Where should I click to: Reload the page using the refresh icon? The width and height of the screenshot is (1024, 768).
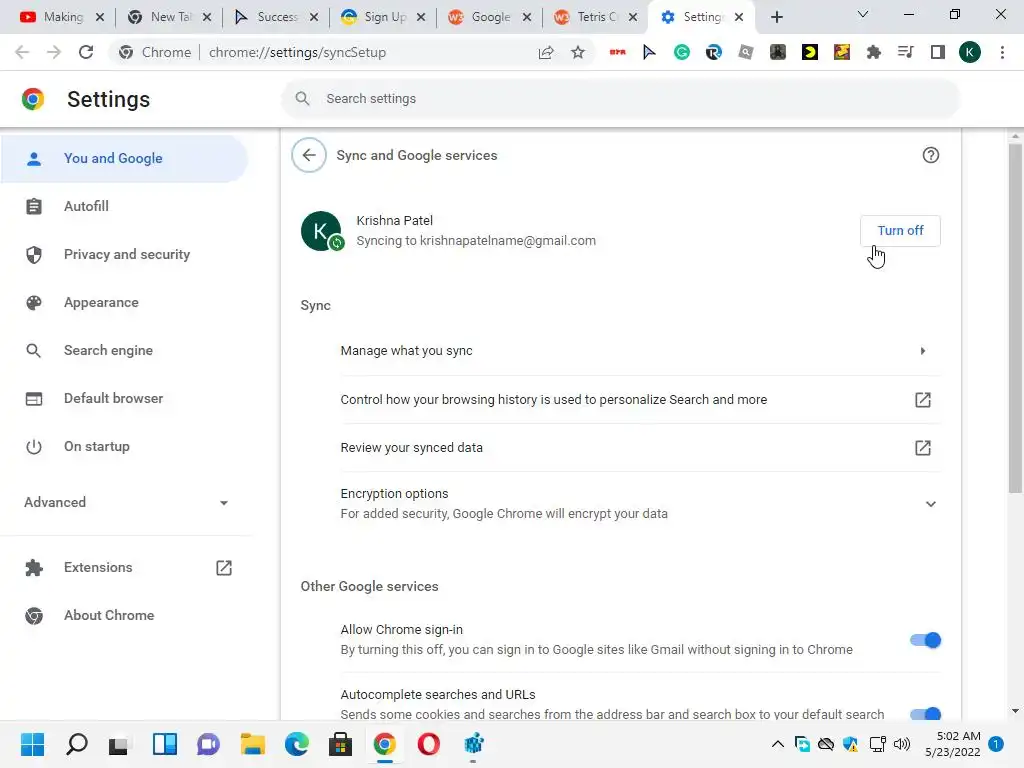click(86, 52)
